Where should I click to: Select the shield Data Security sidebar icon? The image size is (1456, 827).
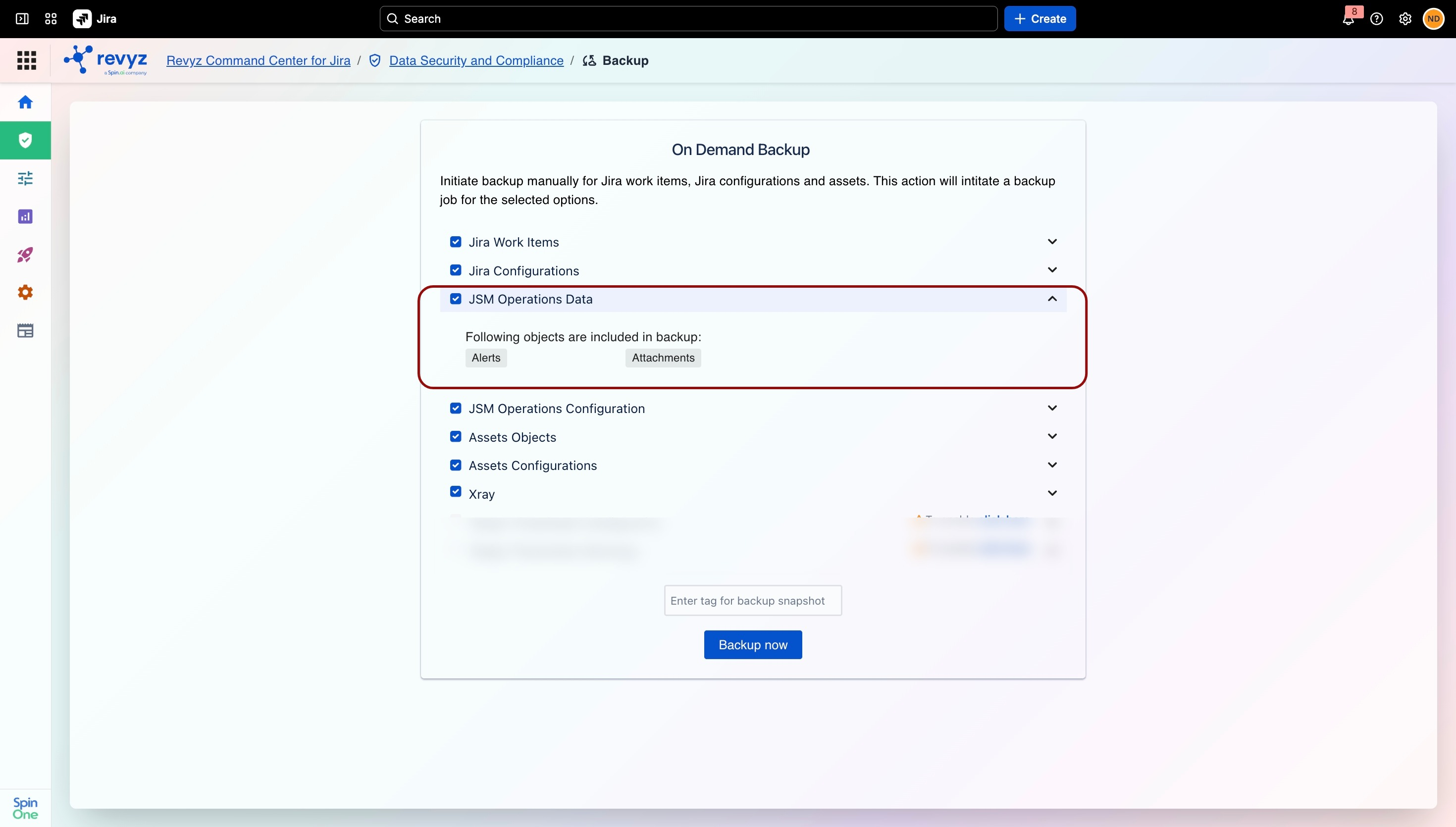point(26,140)
